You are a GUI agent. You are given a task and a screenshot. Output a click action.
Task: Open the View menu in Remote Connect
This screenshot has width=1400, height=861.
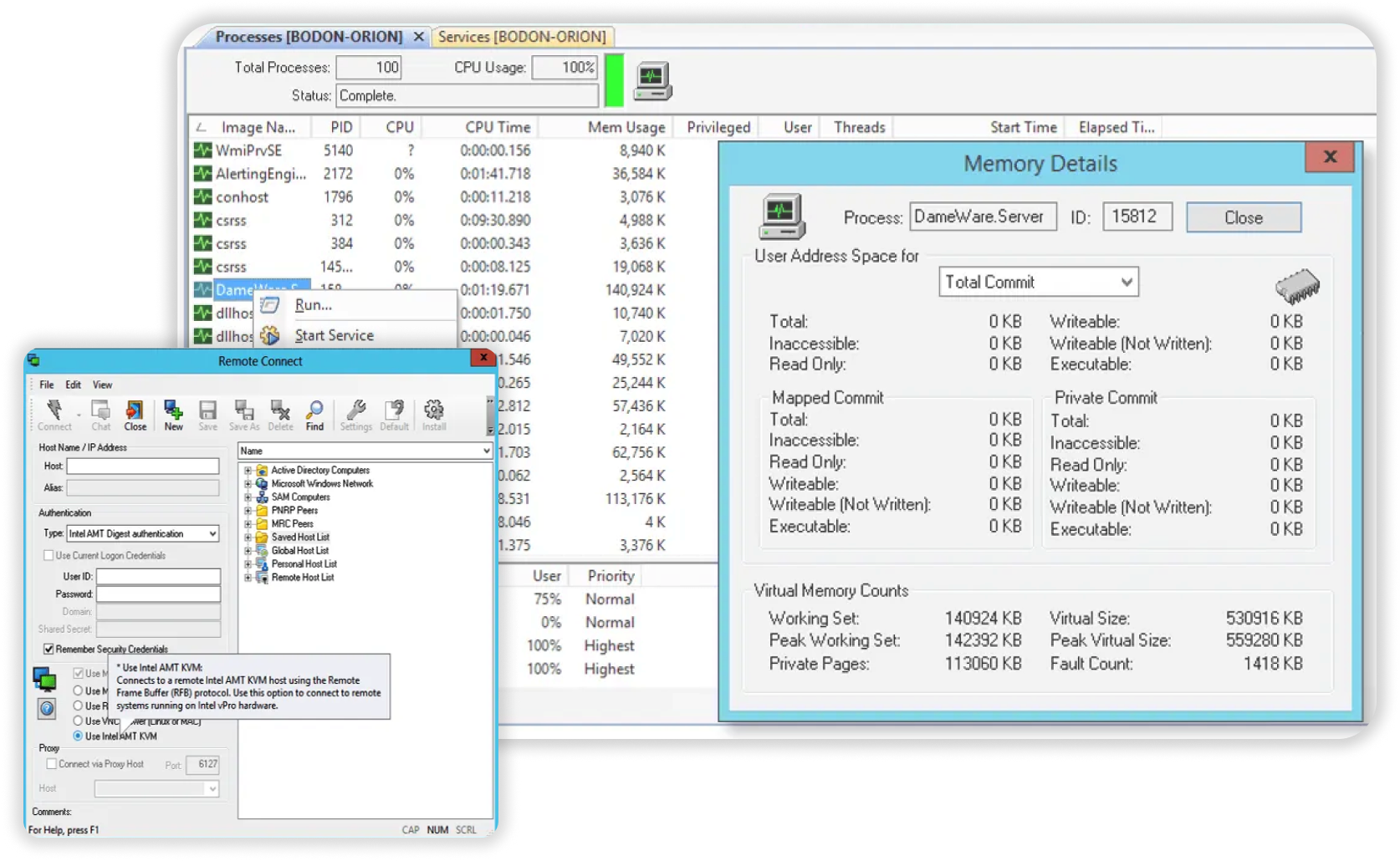(102, 385)
